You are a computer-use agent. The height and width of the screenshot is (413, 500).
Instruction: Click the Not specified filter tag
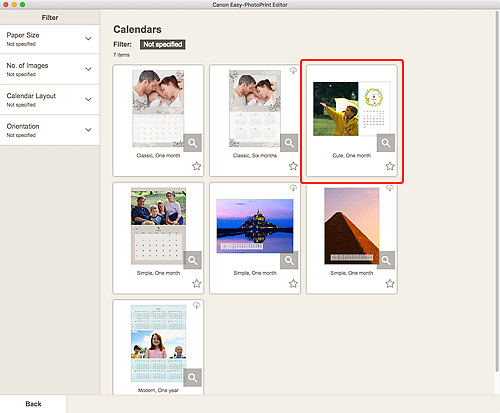pyautogui.click(x=163, y=44)
